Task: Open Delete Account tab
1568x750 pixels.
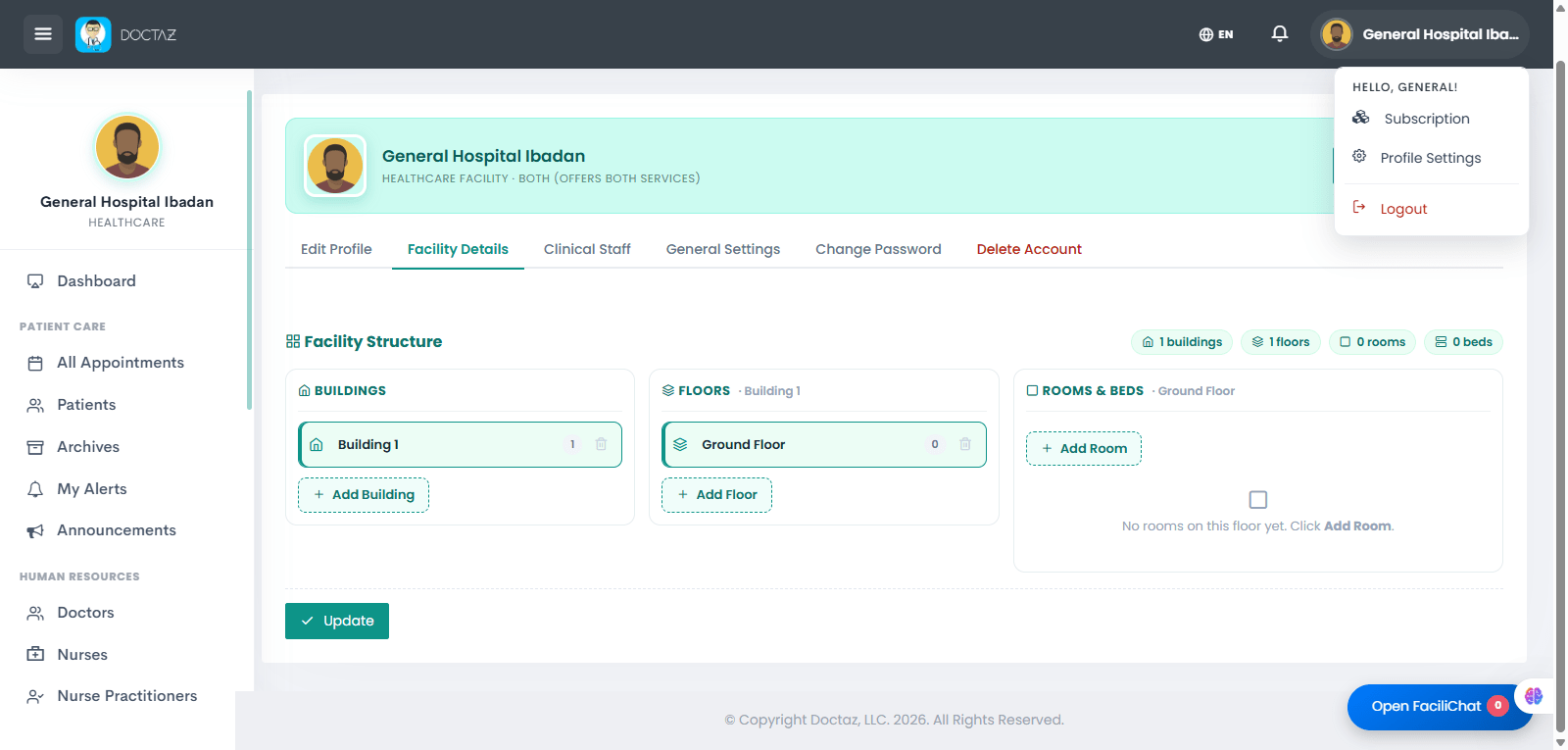Action: pos(1029,249)
